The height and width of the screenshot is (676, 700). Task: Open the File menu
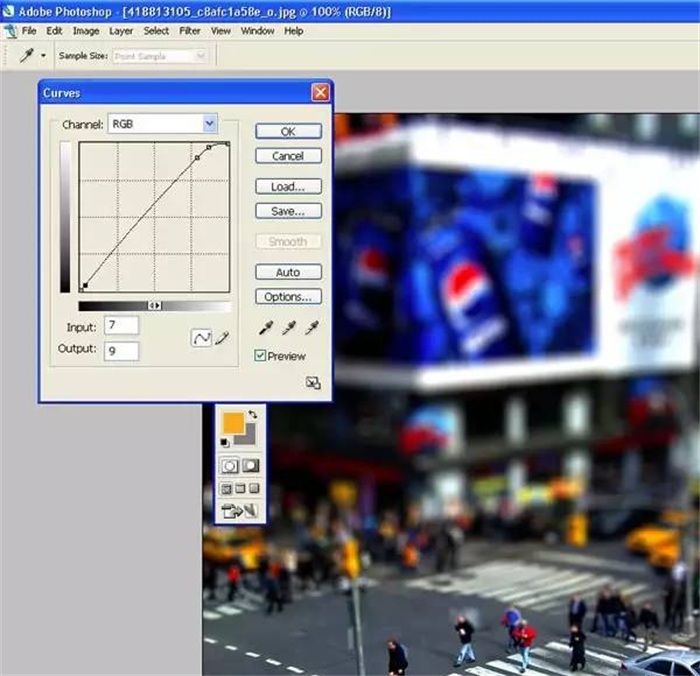(29, 31)
